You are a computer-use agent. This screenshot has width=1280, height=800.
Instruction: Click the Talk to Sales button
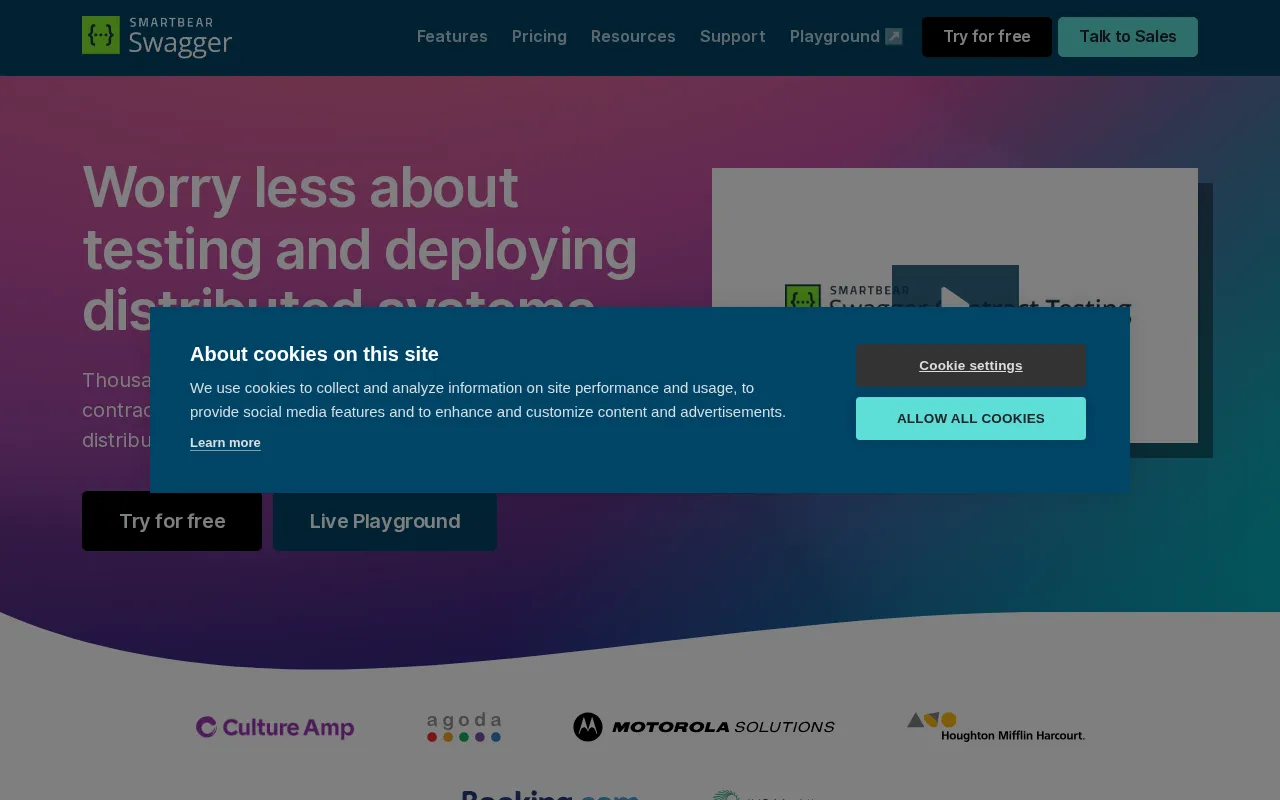[x=1128, y=37]
